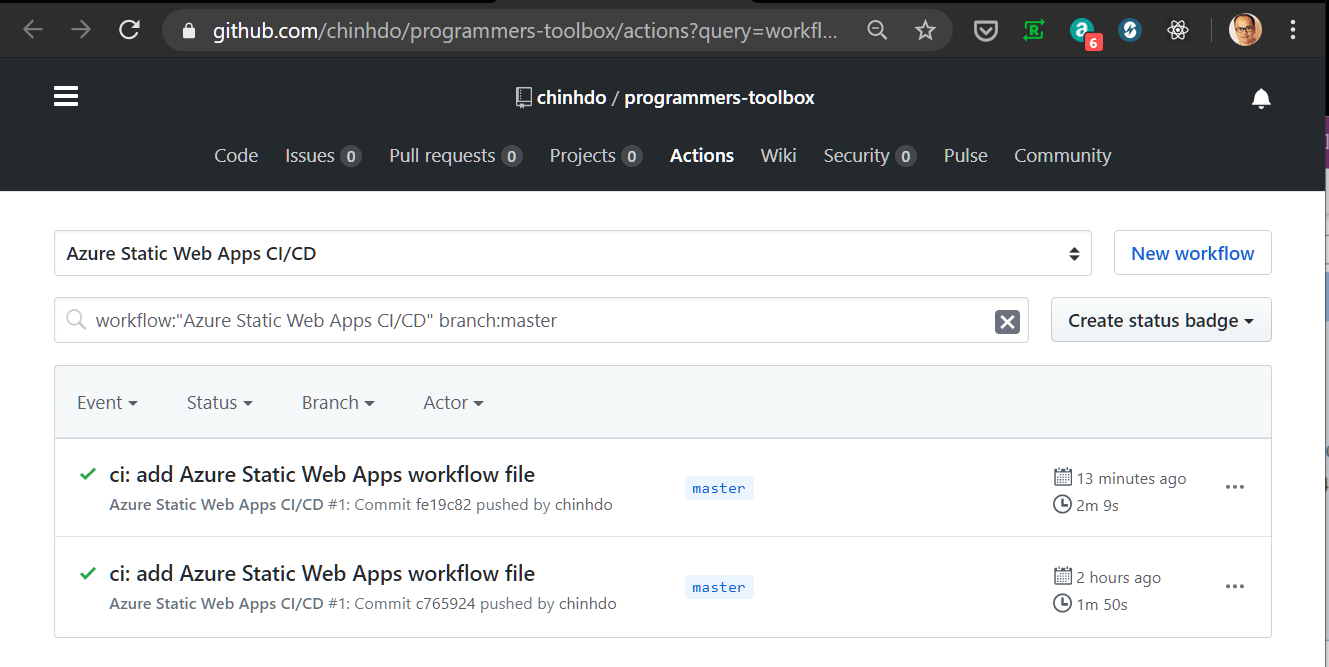
Task: Click the '2m 9s' duration text
Action: 1097,505
